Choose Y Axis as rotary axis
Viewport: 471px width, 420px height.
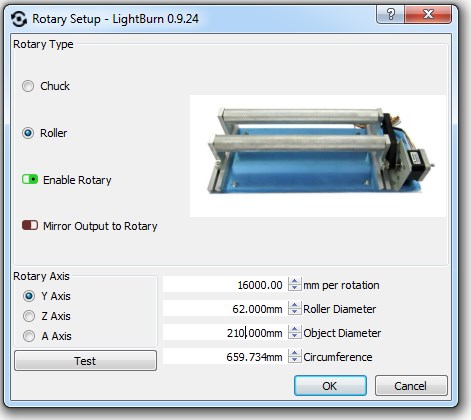(29, 296)
